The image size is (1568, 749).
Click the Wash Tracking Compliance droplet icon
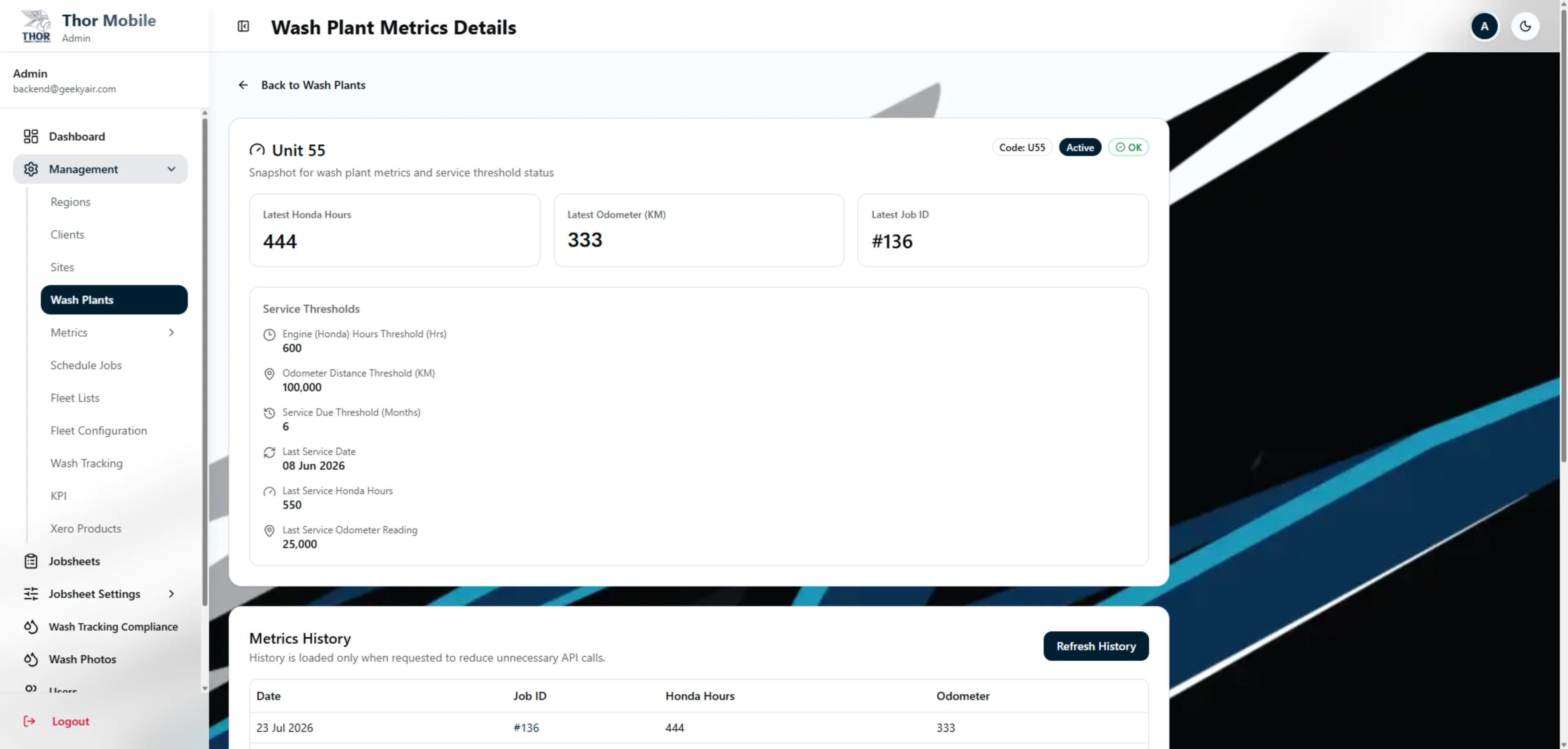click(x=31, y=626)
